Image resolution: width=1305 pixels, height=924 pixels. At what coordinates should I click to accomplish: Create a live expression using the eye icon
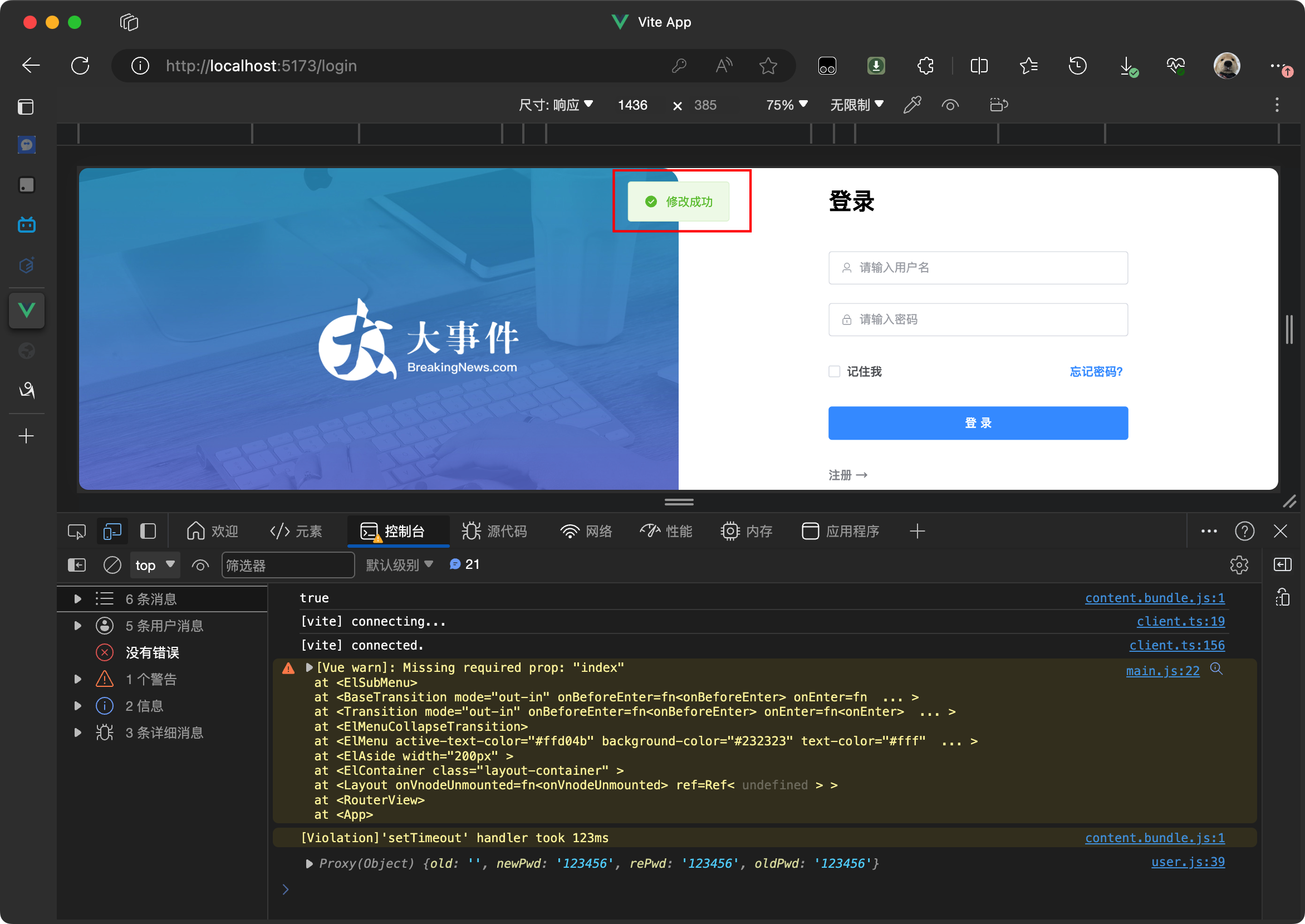pyautogui.click(x=200, y=564)
